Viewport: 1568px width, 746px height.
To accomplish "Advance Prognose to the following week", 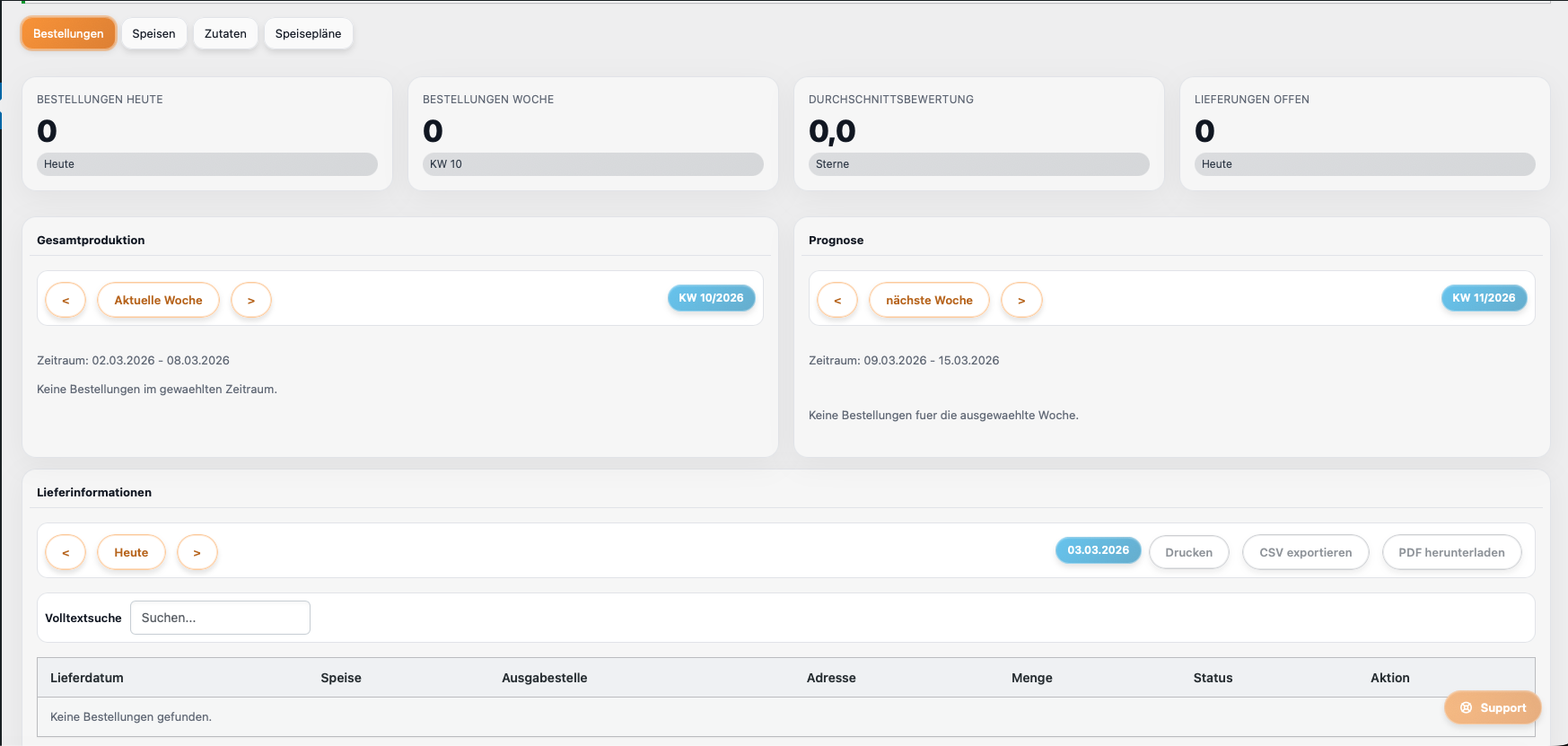I will click(x=1021, y=300).
